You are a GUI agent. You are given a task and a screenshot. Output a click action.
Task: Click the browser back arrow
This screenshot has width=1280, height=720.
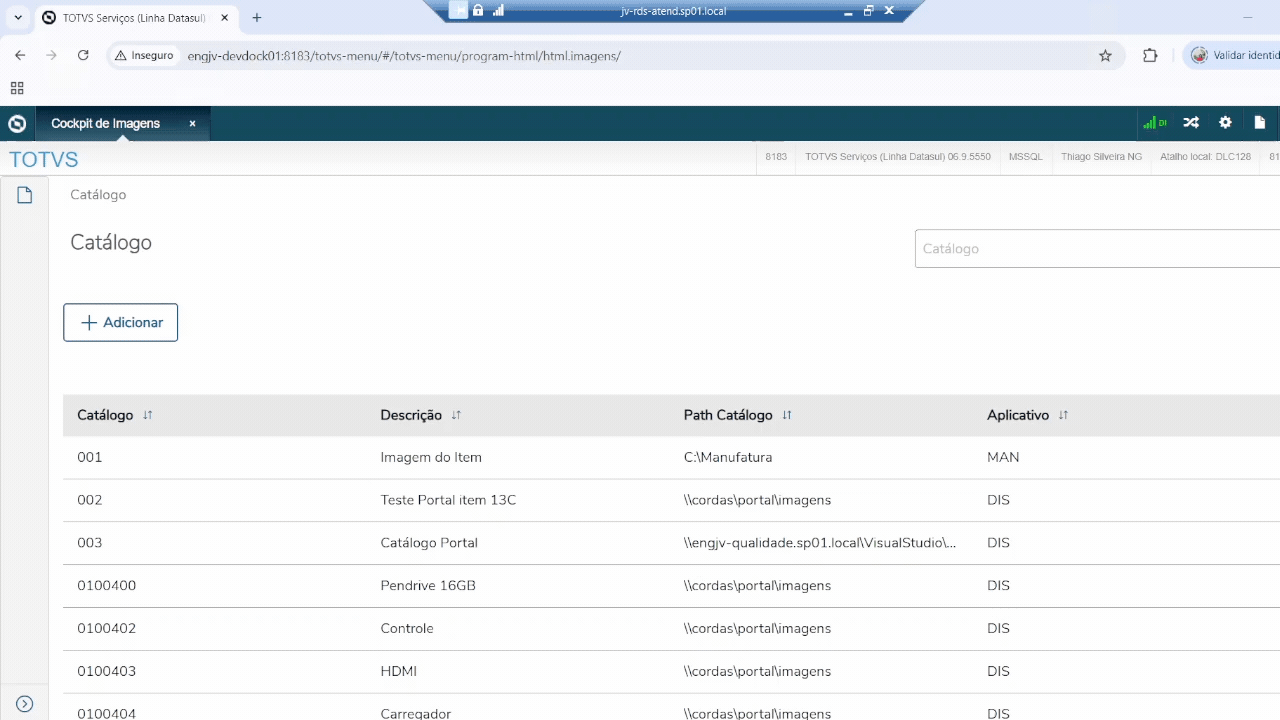20,55
